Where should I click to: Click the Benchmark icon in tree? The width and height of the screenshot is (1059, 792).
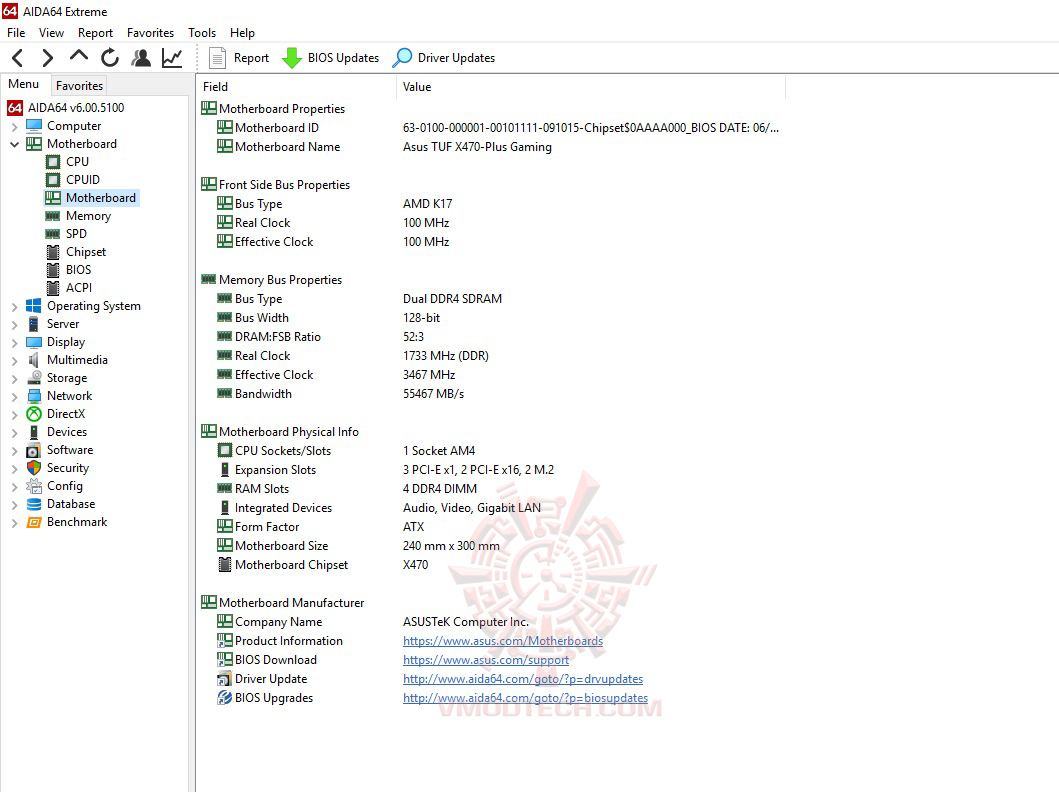(x=34, y=522)
